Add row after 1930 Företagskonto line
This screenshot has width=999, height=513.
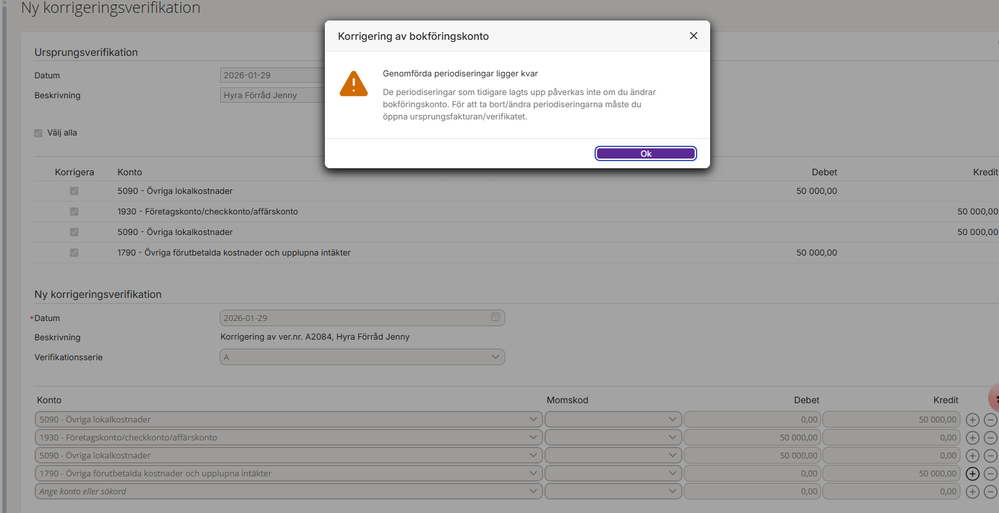pyautogui.click(x=972, y=438)
